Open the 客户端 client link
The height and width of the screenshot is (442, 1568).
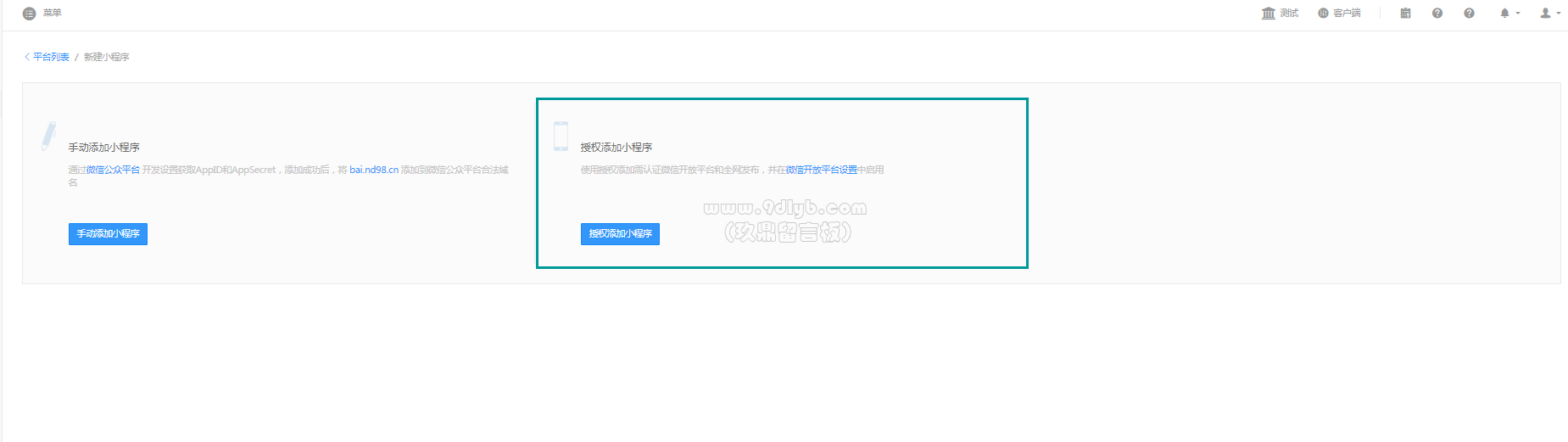click(1339, 14)
